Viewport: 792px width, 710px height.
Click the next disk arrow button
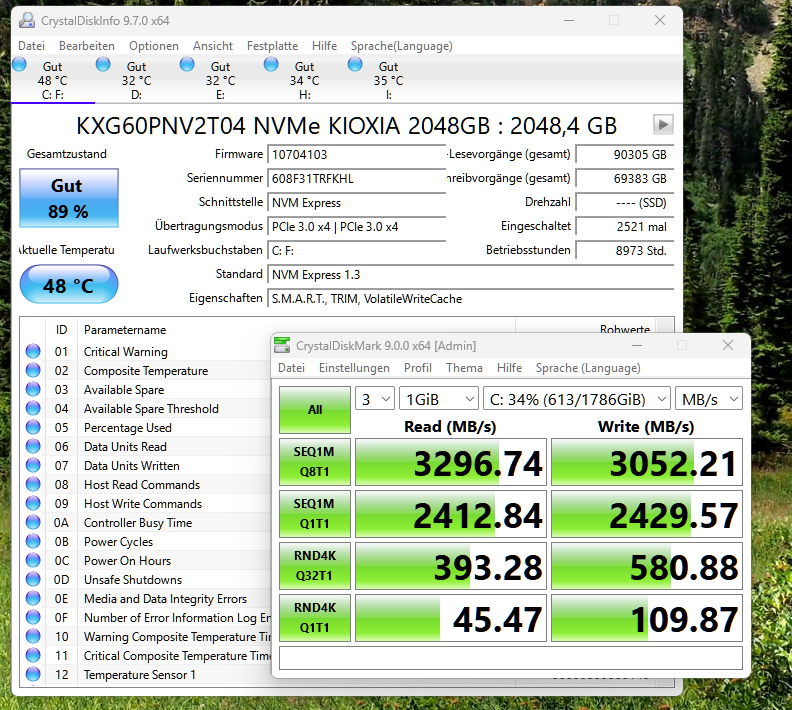(663, 124)
